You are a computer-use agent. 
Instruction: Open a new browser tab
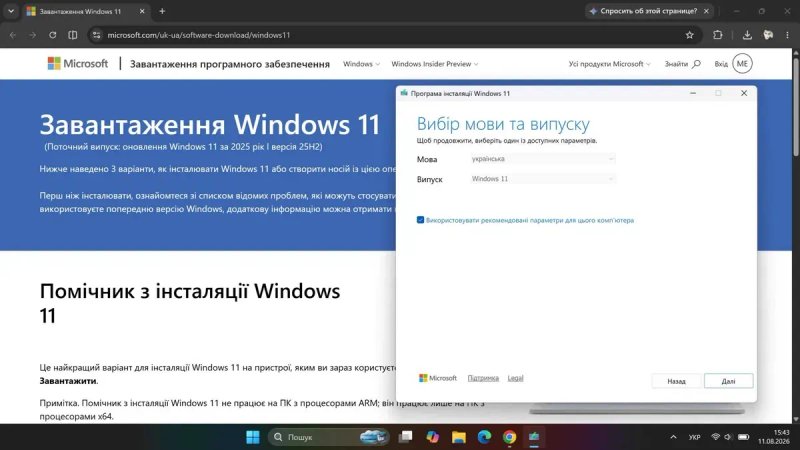[162, 11]
